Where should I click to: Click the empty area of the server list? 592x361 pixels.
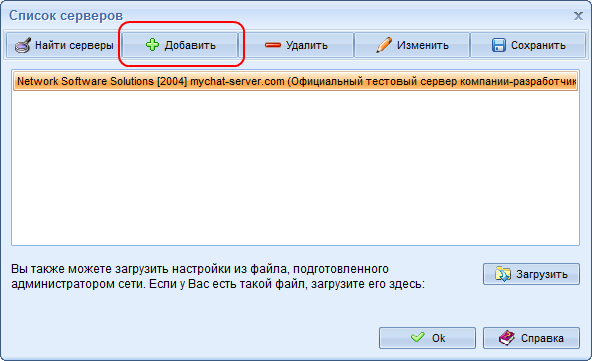pyautogui.click(x=296, y=168)
